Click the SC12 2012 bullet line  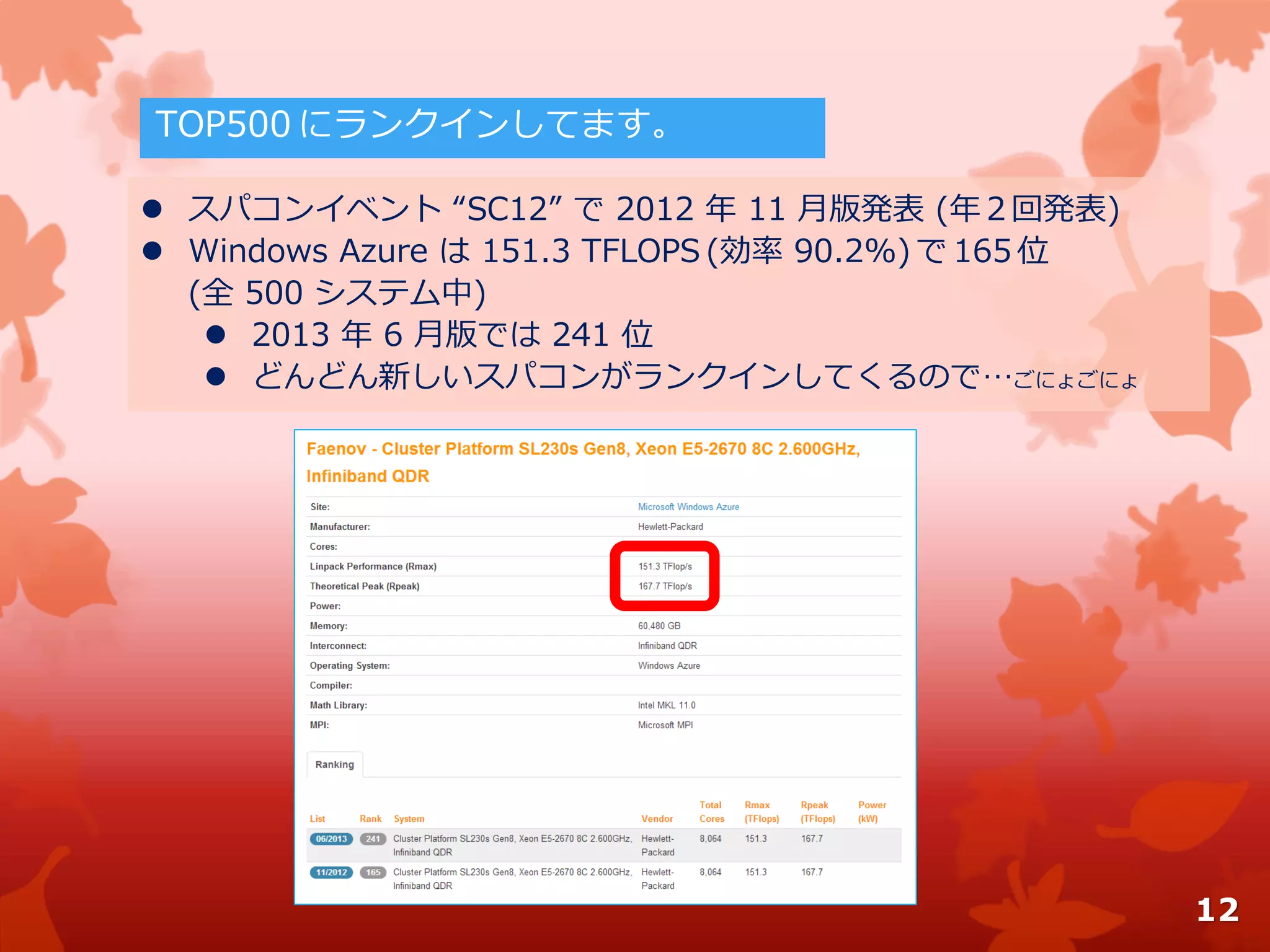[x=654, y=208]
